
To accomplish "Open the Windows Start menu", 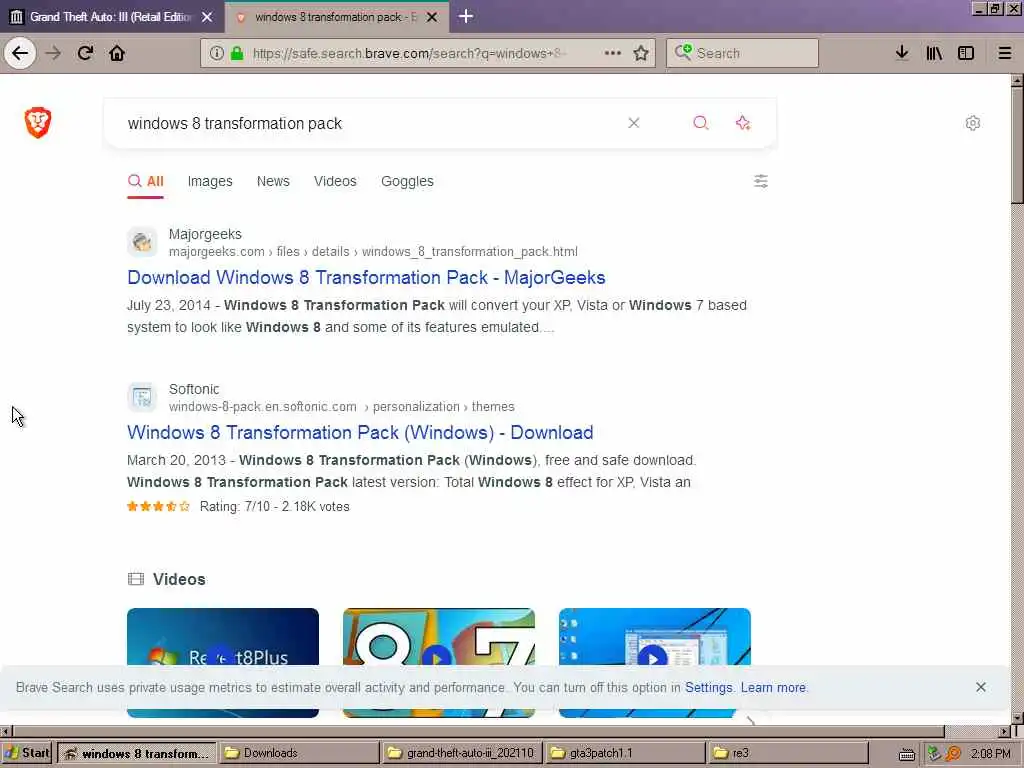I will 27,753.
